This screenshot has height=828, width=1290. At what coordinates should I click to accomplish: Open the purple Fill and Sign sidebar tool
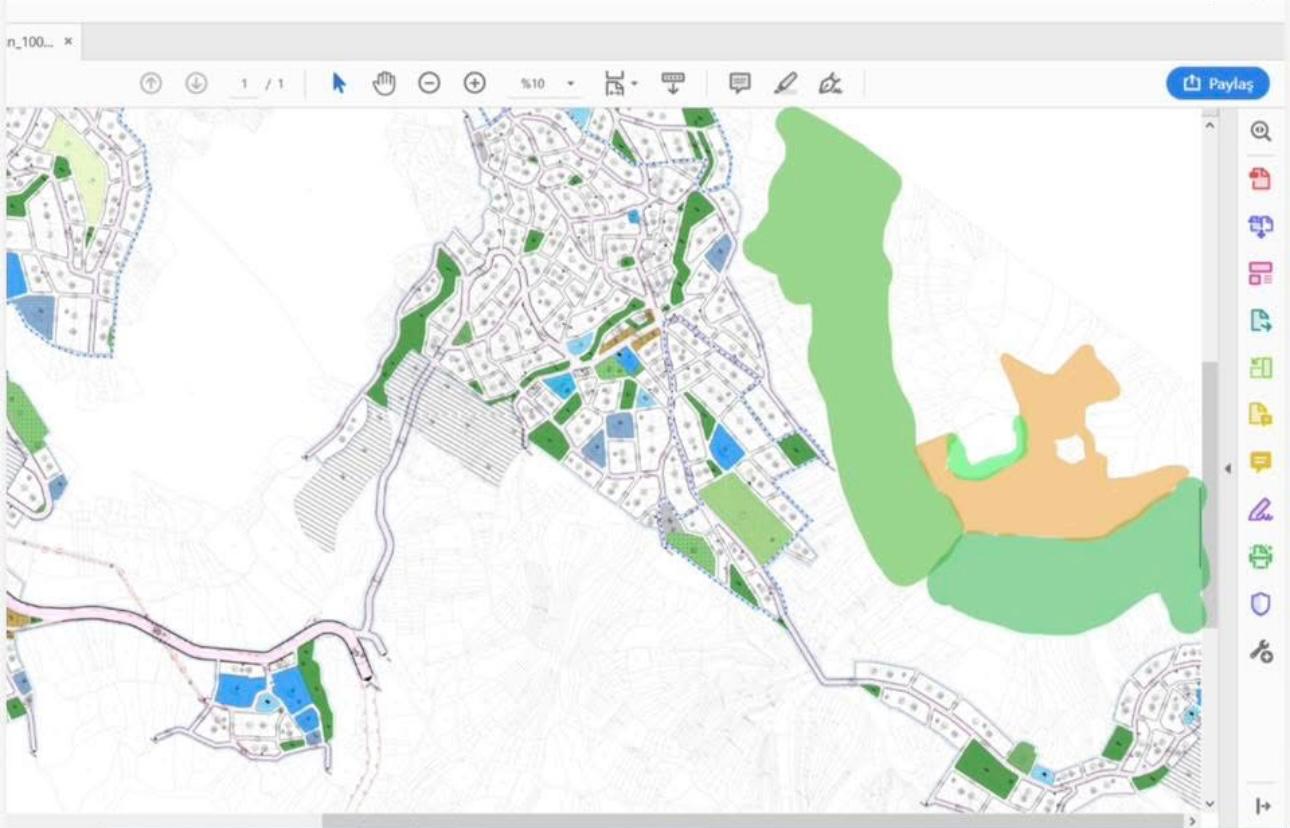coord(1261,510)
